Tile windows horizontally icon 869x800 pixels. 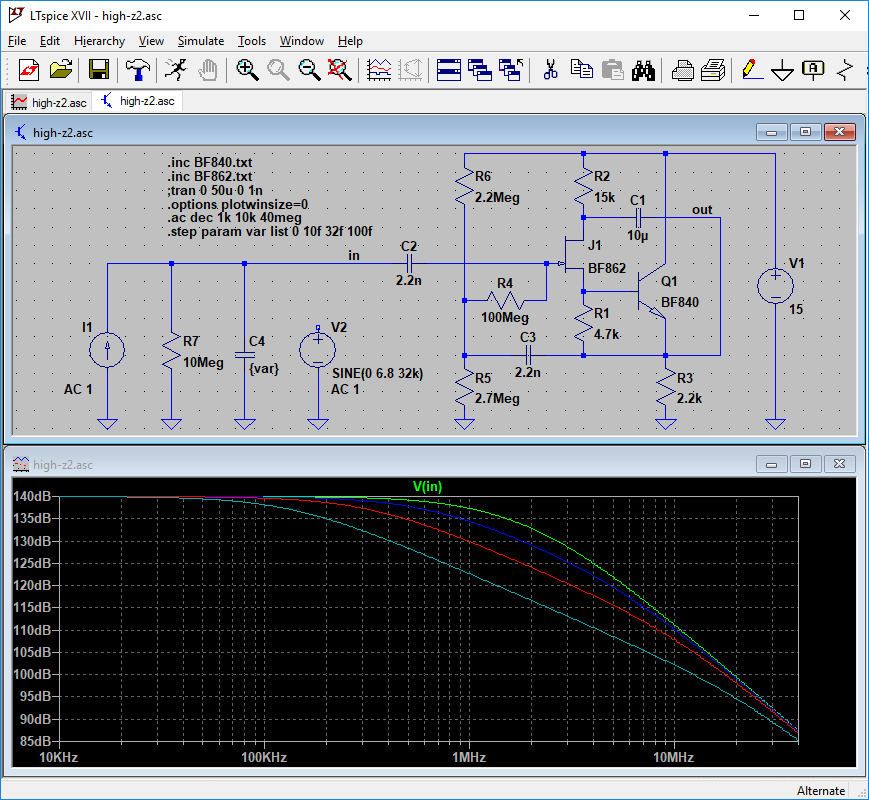[449, 70]
